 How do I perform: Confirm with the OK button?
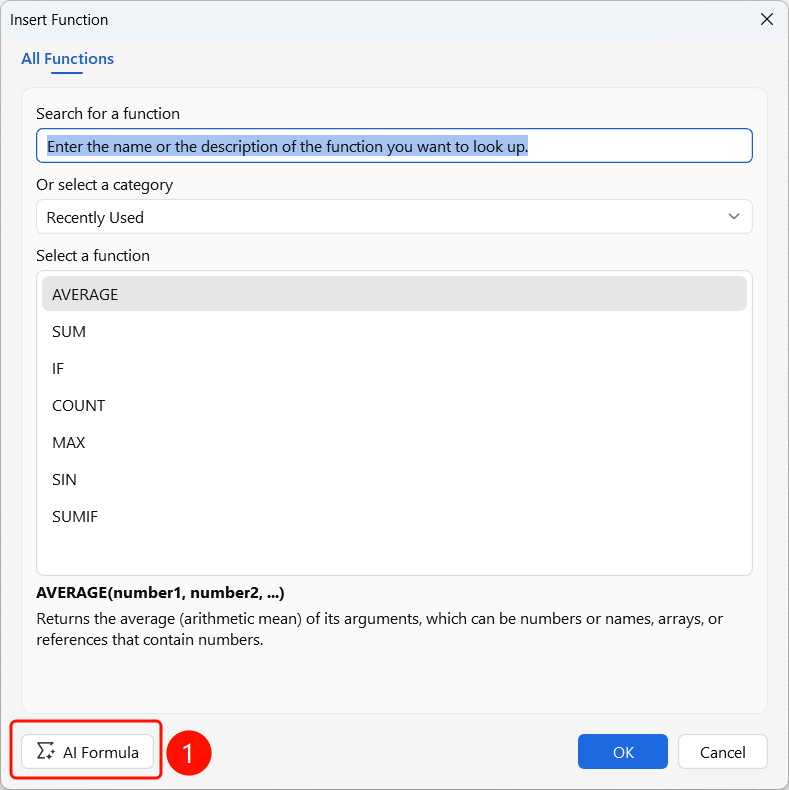623,752
